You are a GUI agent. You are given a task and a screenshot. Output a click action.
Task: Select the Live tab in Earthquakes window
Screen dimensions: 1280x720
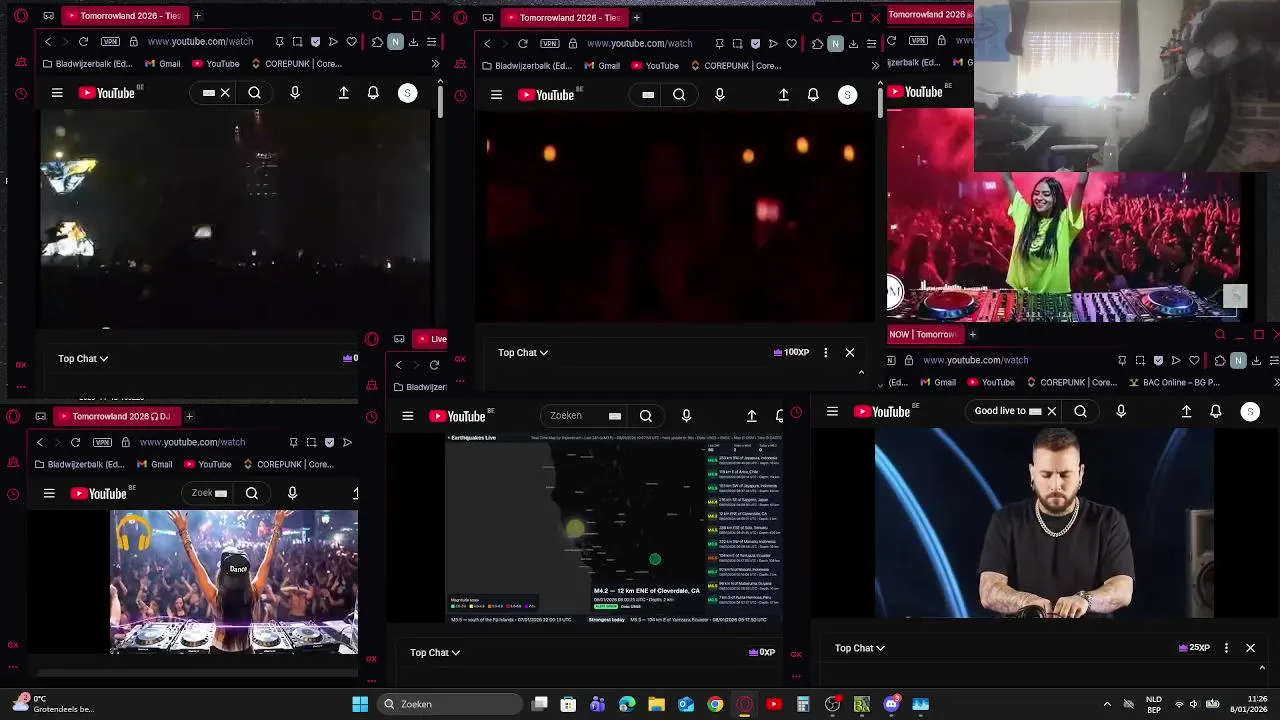(432, 339)
